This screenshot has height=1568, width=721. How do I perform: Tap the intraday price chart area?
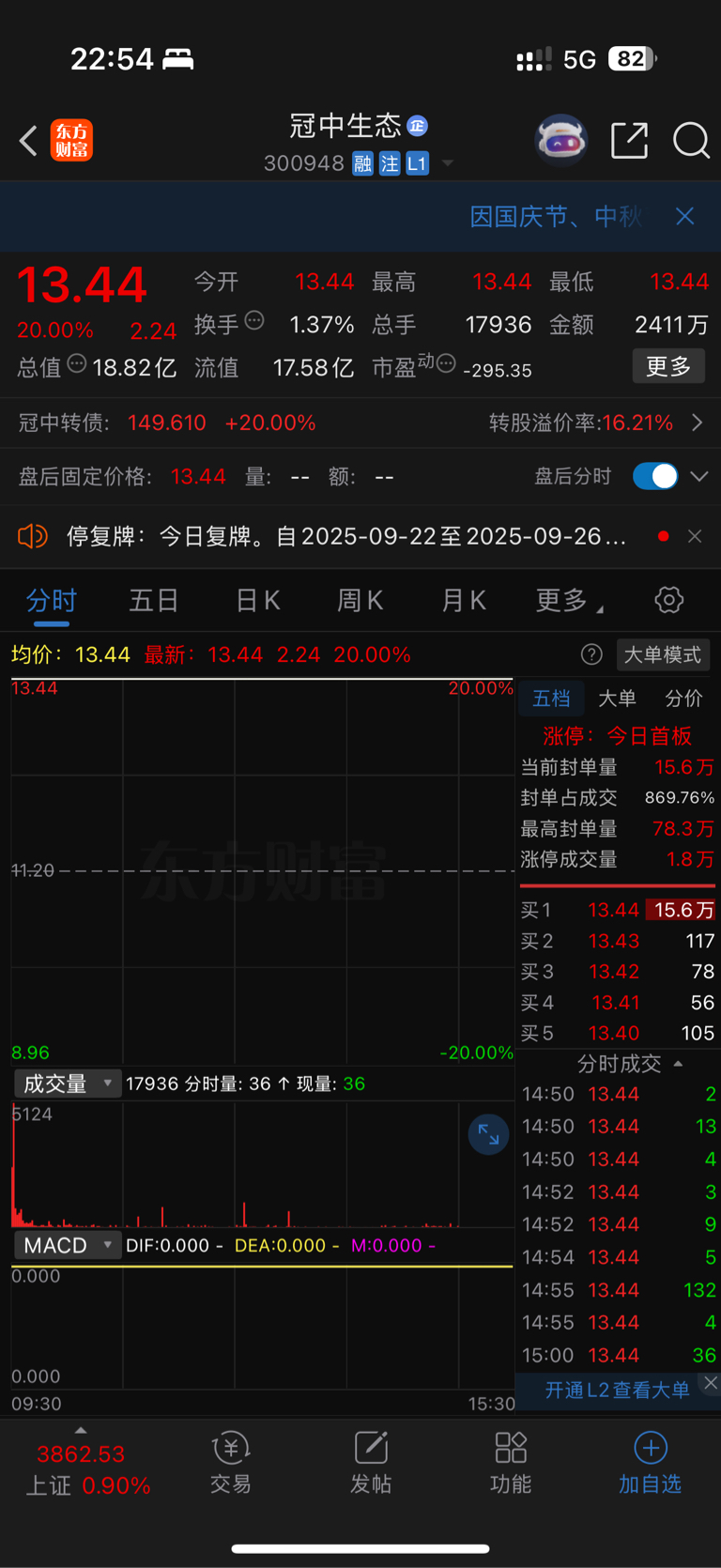[263, 870]
